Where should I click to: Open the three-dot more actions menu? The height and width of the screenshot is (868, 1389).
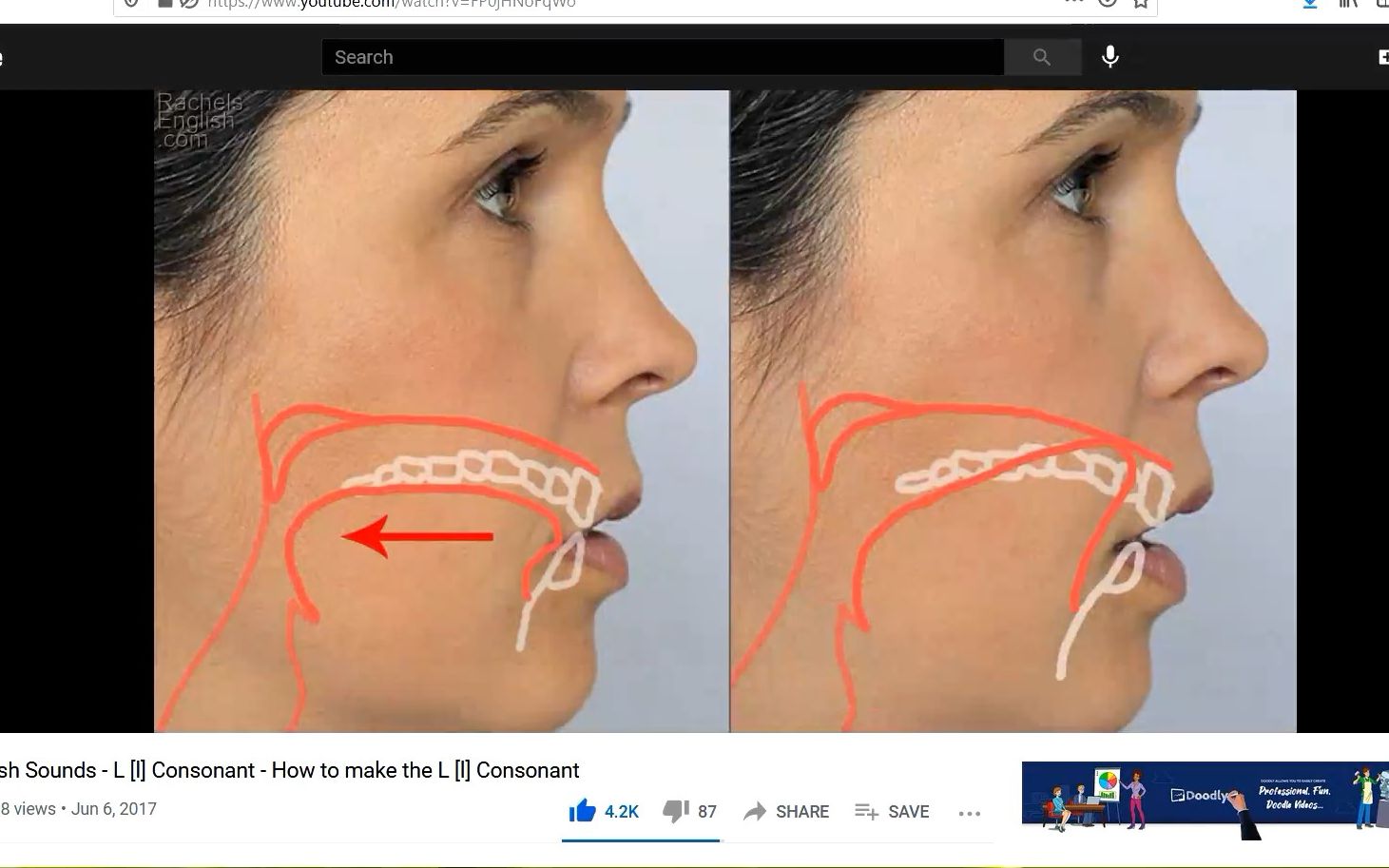pos(970,813)
